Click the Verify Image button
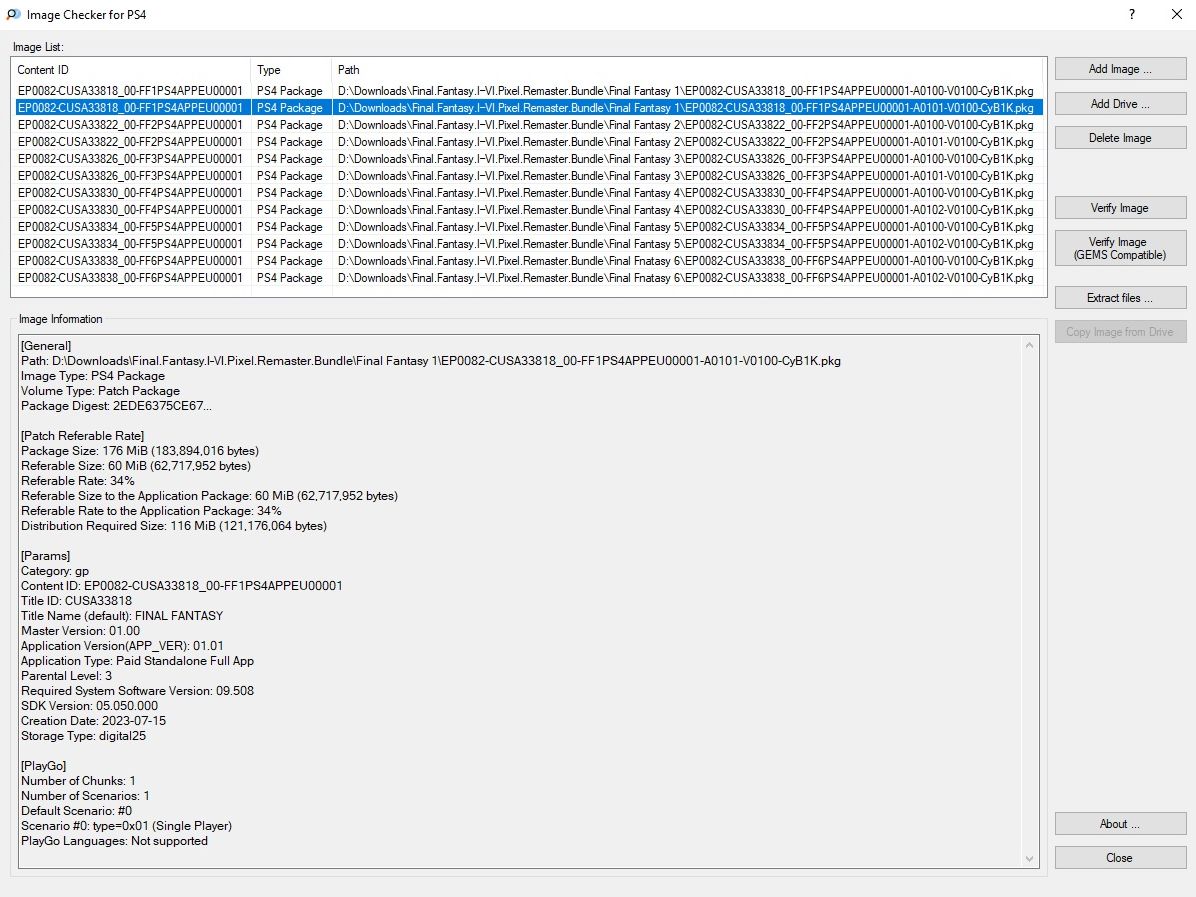The height and width of the screenshot is (897, 1196). [1120, 207]
